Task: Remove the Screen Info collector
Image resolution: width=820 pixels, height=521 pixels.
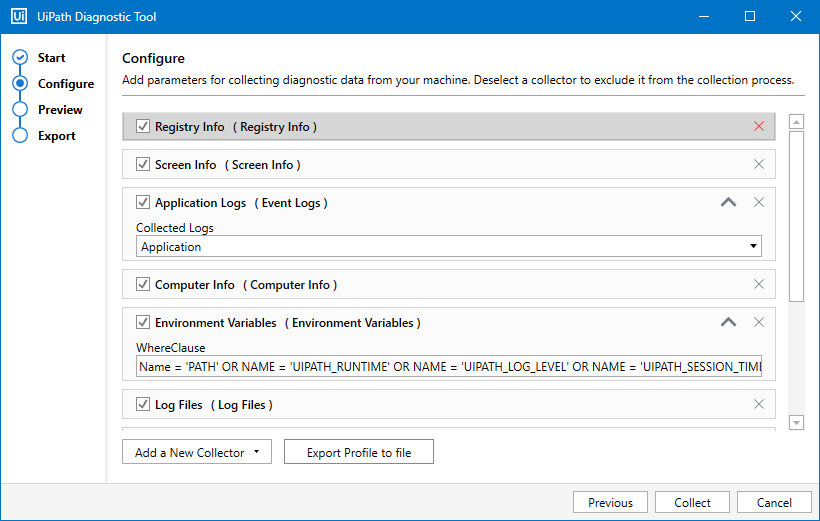Action: (x=758, y=164)
